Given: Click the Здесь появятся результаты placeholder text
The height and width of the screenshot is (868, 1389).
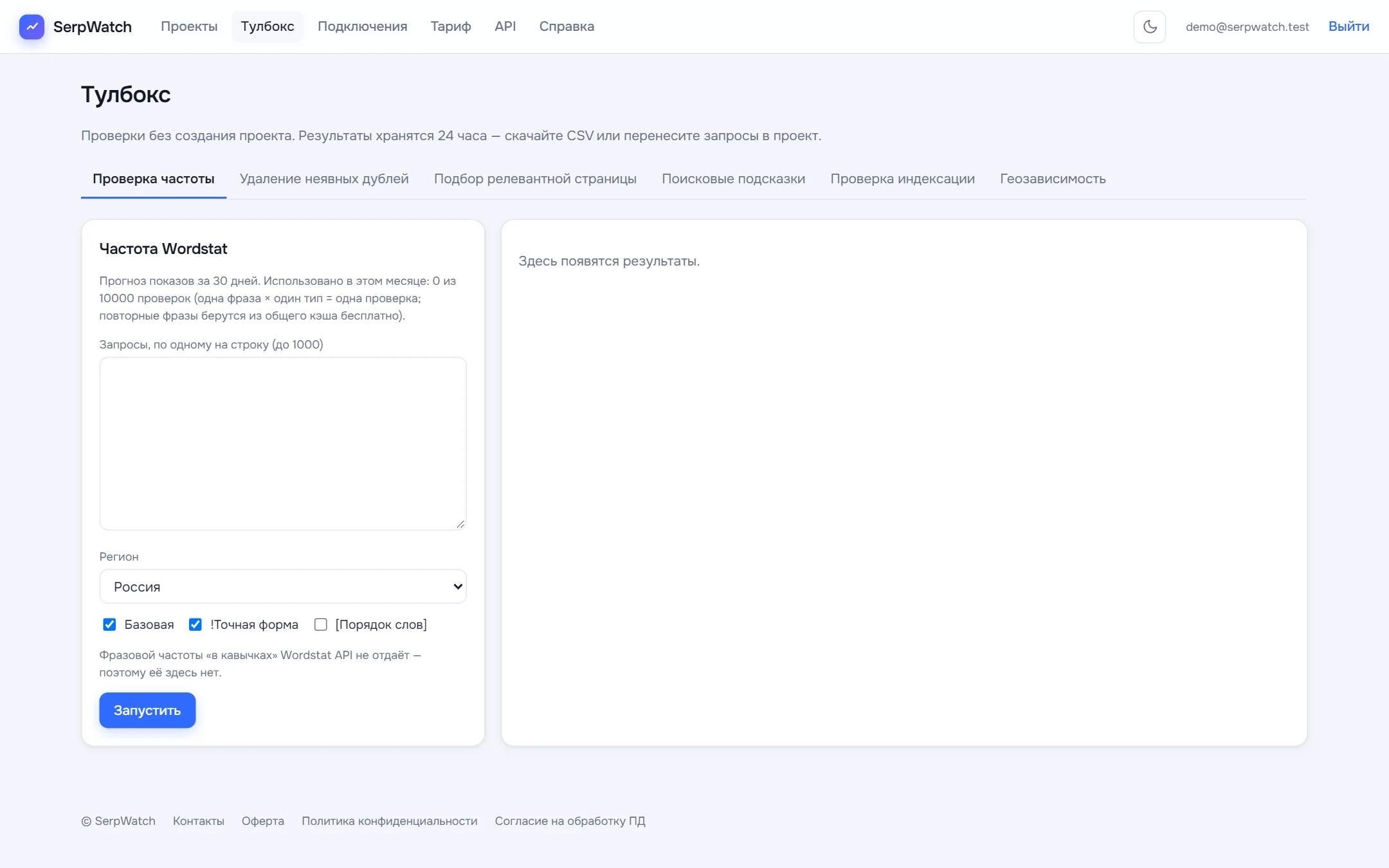Looking at the screenshot, I should point(609,261).
